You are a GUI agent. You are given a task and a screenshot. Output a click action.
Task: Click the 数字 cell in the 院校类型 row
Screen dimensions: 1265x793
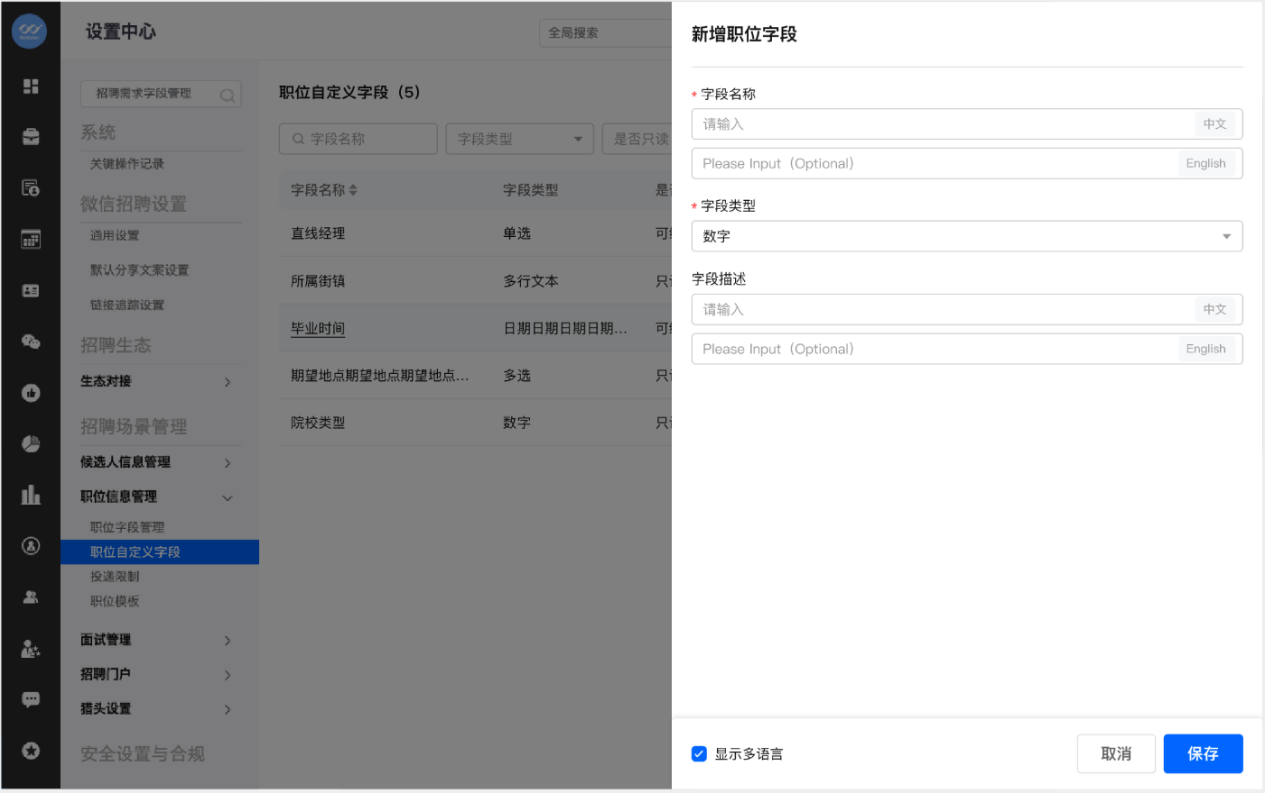coord(517,423)
